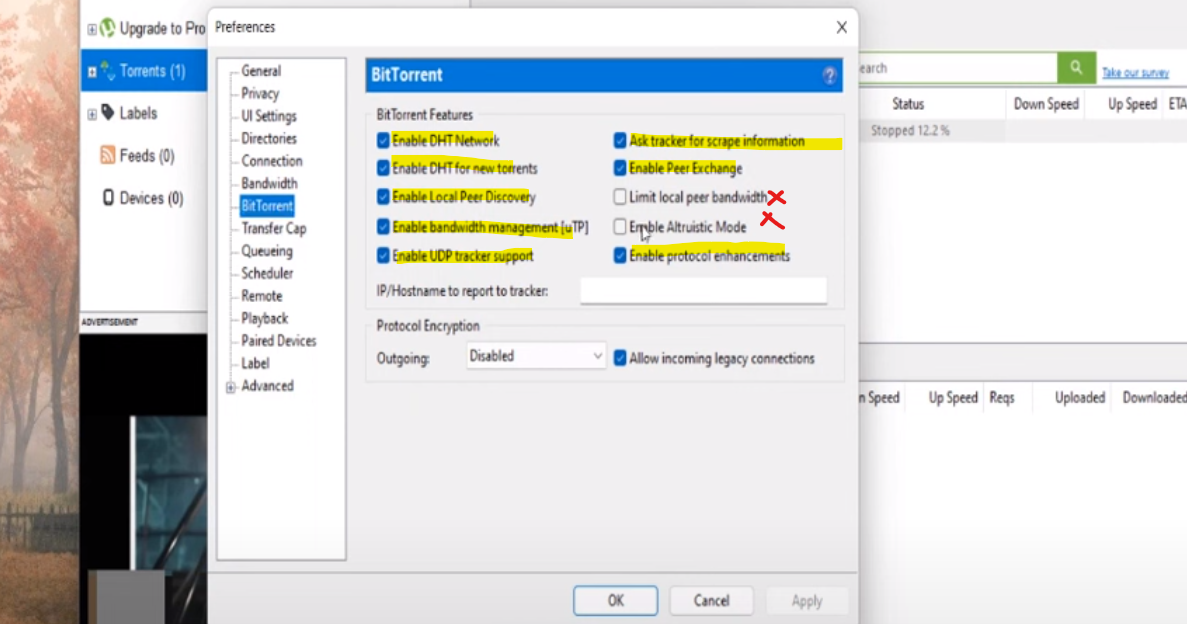Uncheck Enable DHT Network

383,141
